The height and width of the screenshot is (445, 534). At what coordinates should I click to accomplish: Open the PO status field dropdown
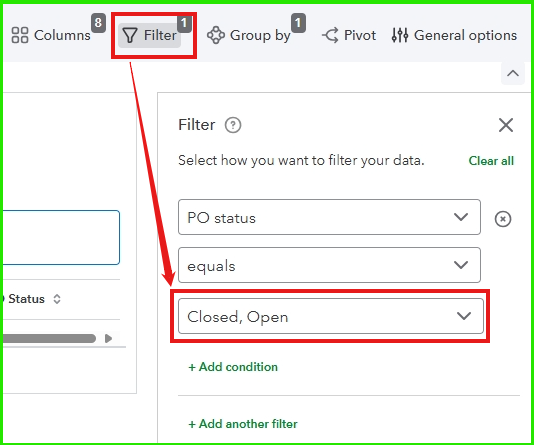coord(329,217)
